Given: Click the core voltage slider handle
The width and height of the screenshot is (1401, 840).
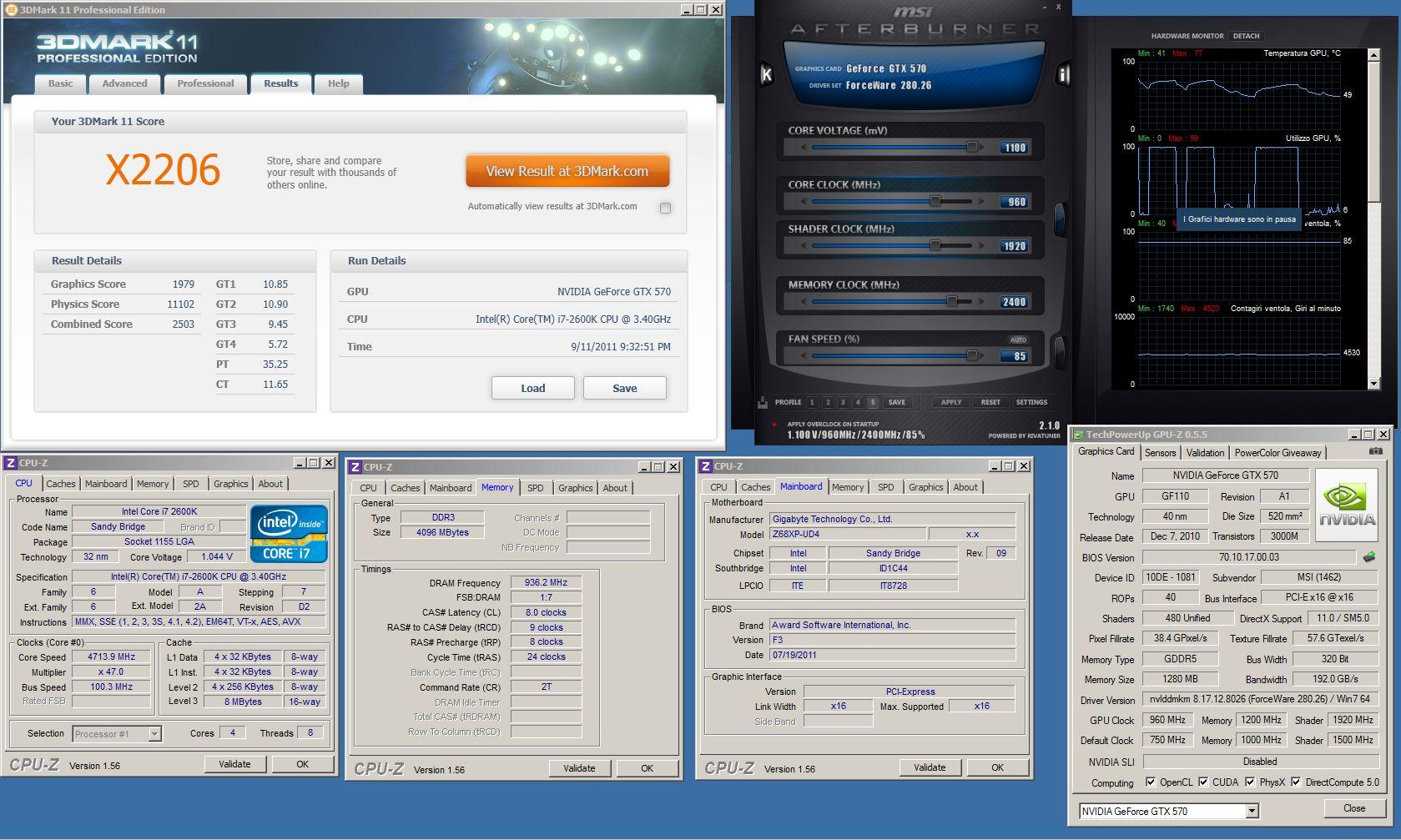Looking at the screenshot, I should [971, 147].
